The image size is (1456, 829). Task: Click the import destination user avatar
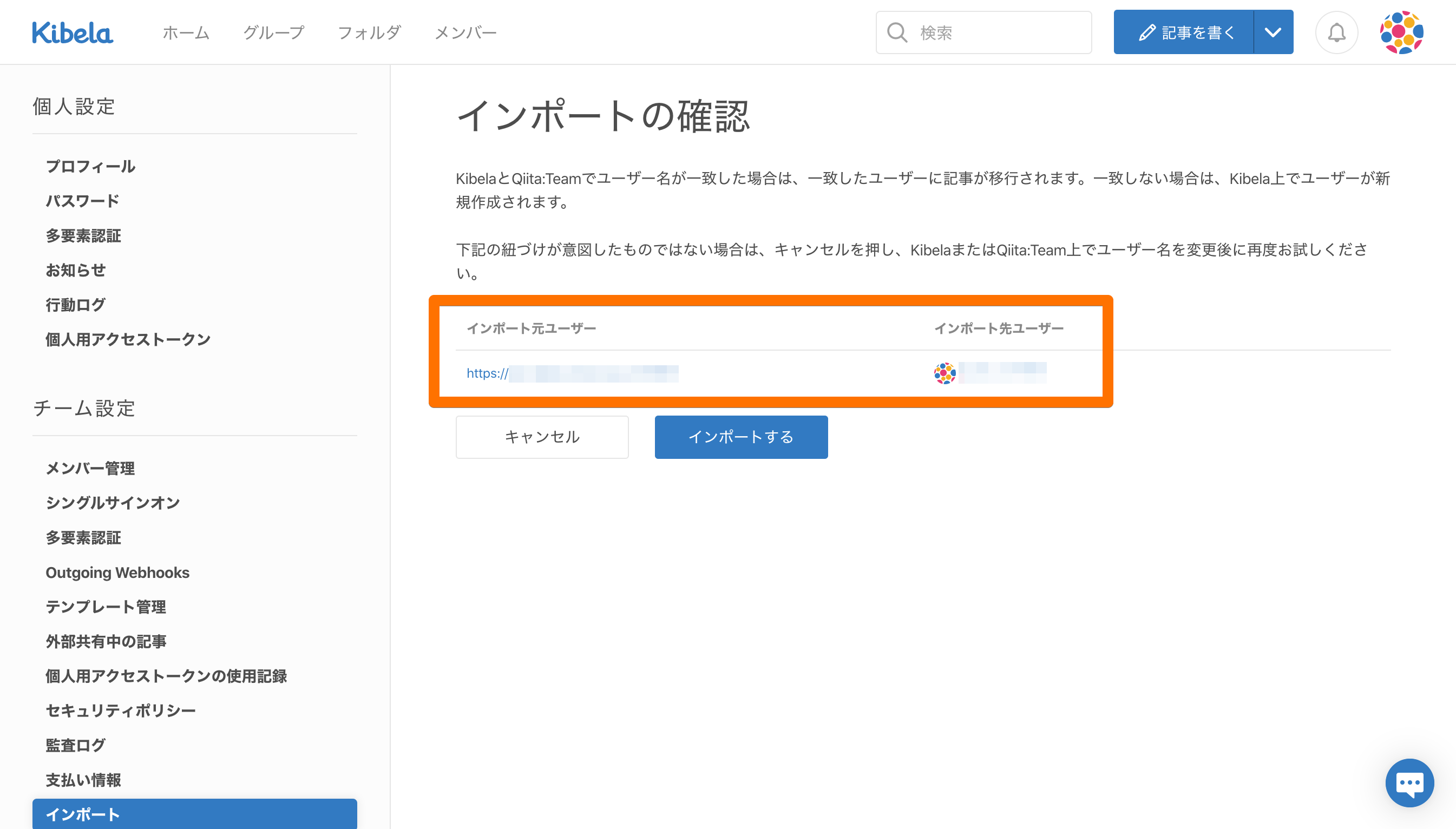(x=944, y=373)
